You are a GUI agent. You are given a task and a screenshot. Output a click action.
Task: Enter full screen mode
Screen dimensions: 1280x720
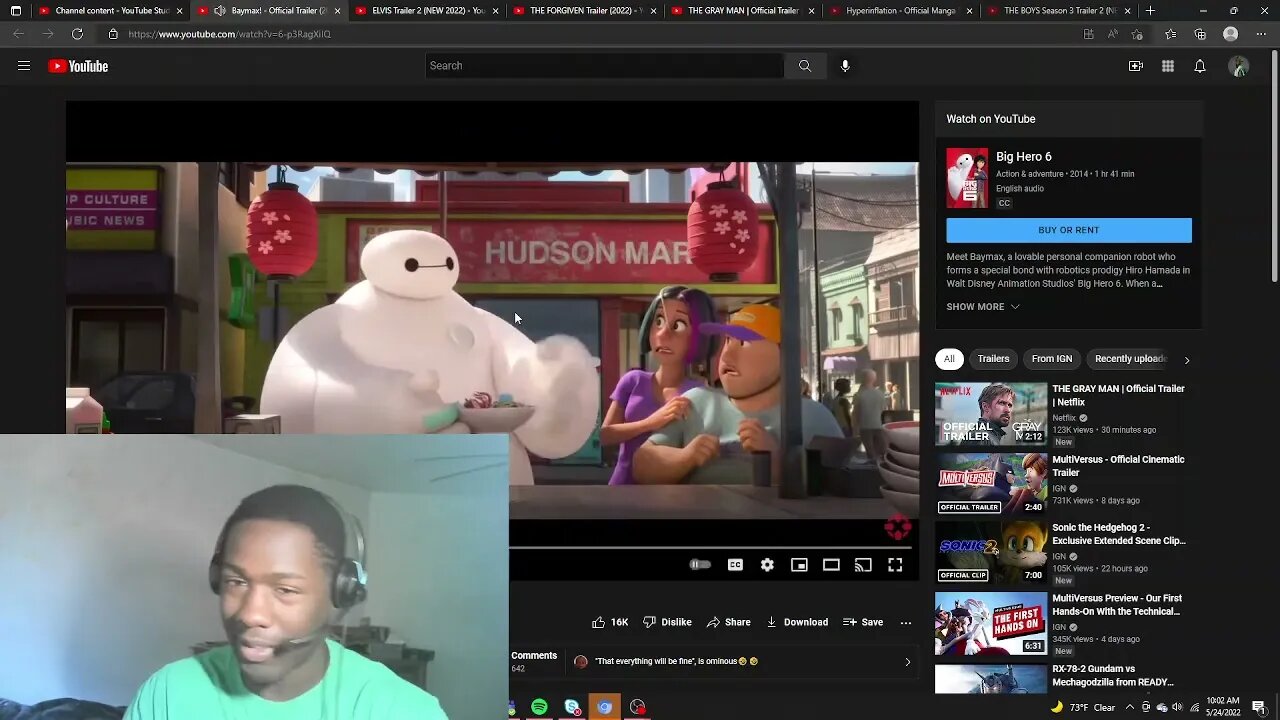pos(895,565)
